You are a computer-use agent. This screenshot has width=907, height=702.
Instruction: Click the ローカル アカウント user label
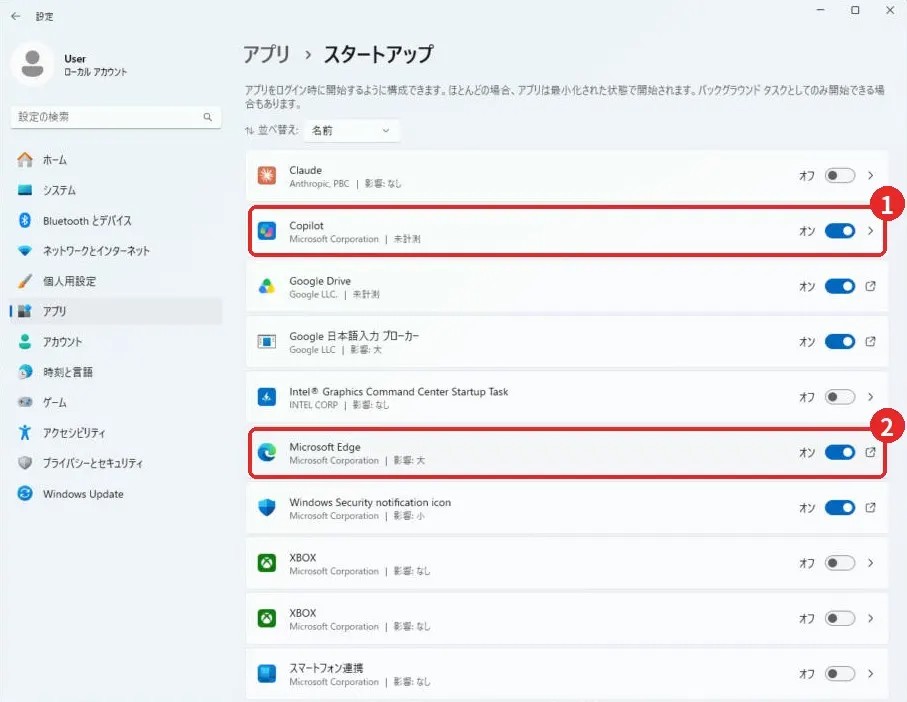pos(95,72)
